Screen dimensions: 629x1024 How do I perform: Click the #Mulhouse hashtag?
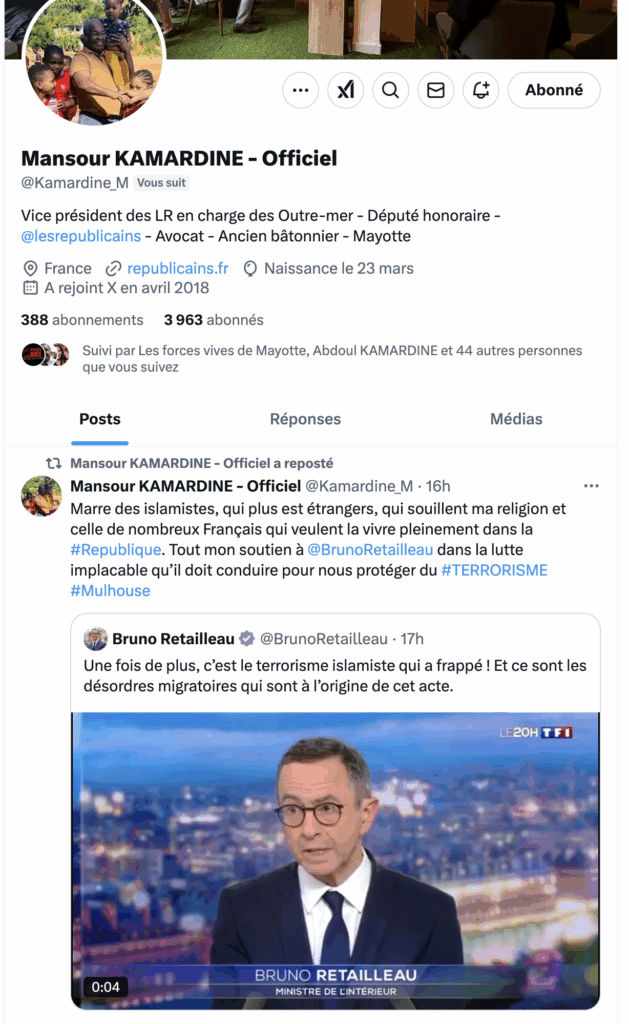coord(110,591)
